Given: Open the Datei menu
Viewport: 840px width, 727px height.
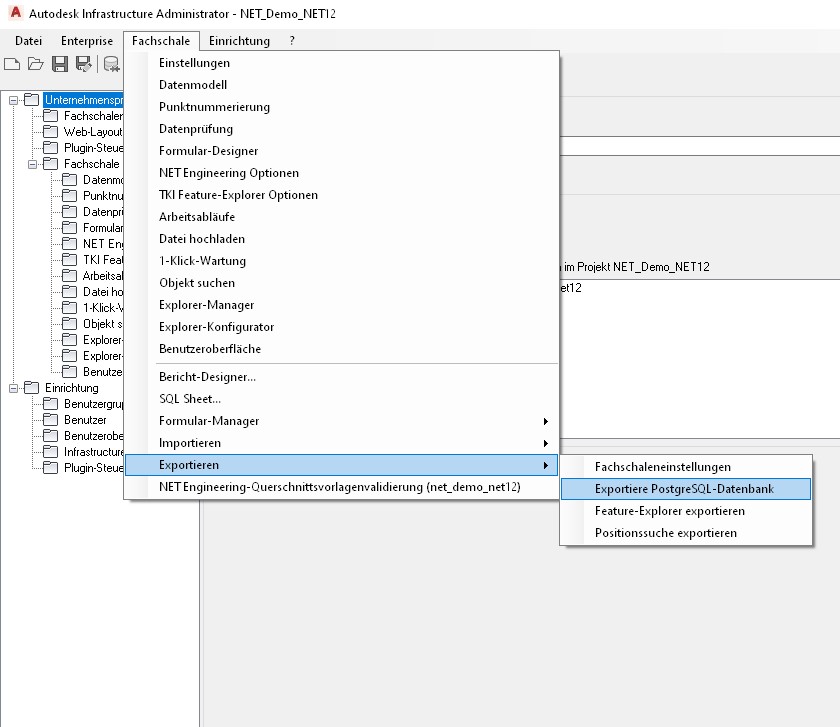Looking at the screenshot, I should pos(28,41).
